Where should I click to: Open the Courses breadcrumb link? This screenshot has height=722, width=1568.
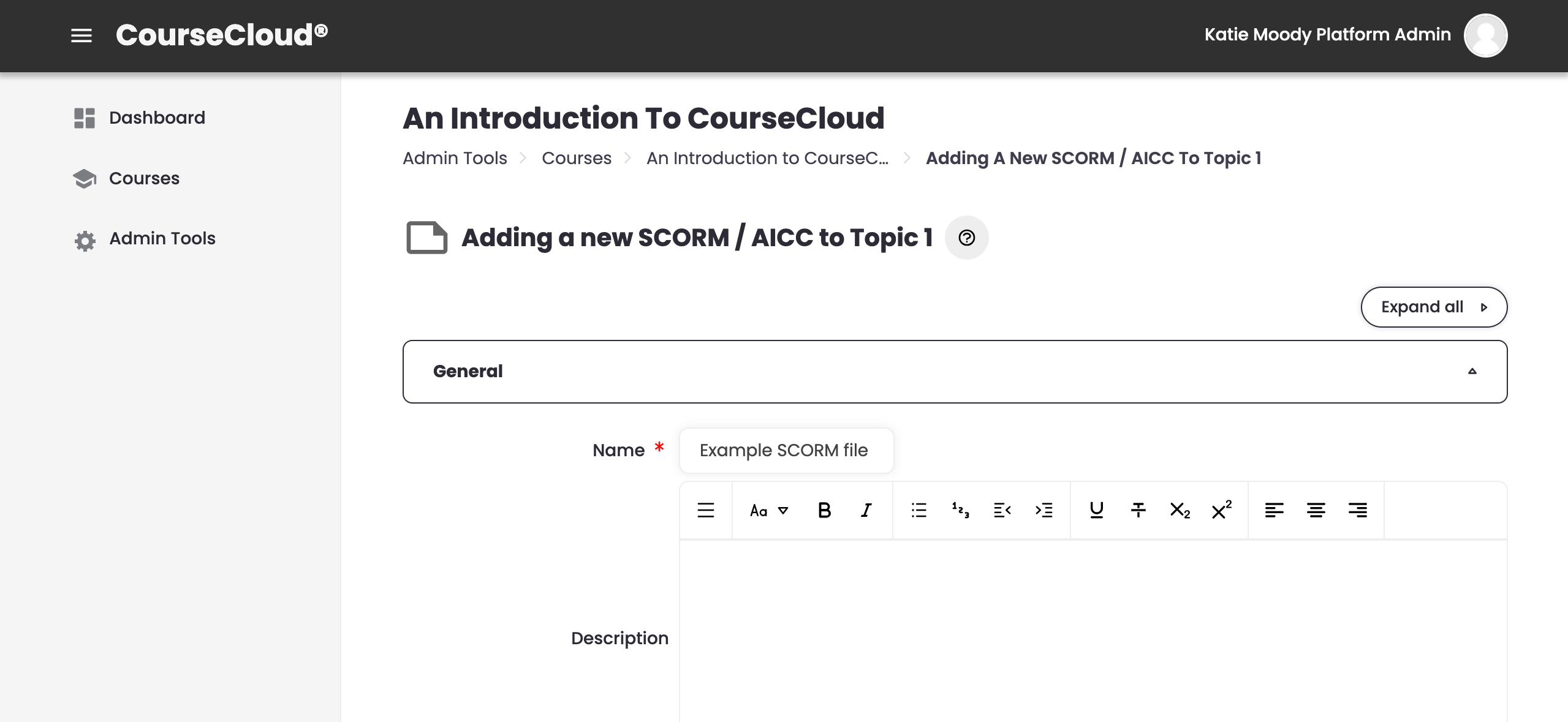pos(576,157)
